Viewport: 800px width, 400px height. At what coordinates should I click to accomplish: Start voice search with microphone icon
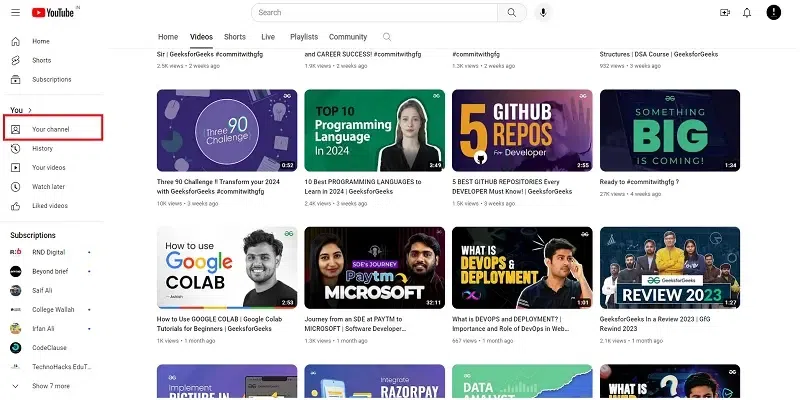pos(543,13)
